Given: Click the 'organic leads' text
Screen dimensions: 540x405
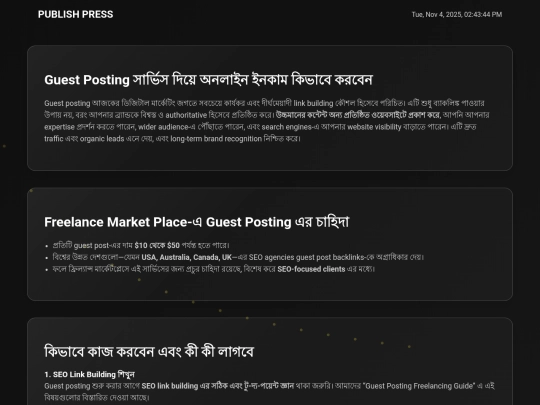Looking at the screenshot, I should pyautogui.click(x=102, y=139).
